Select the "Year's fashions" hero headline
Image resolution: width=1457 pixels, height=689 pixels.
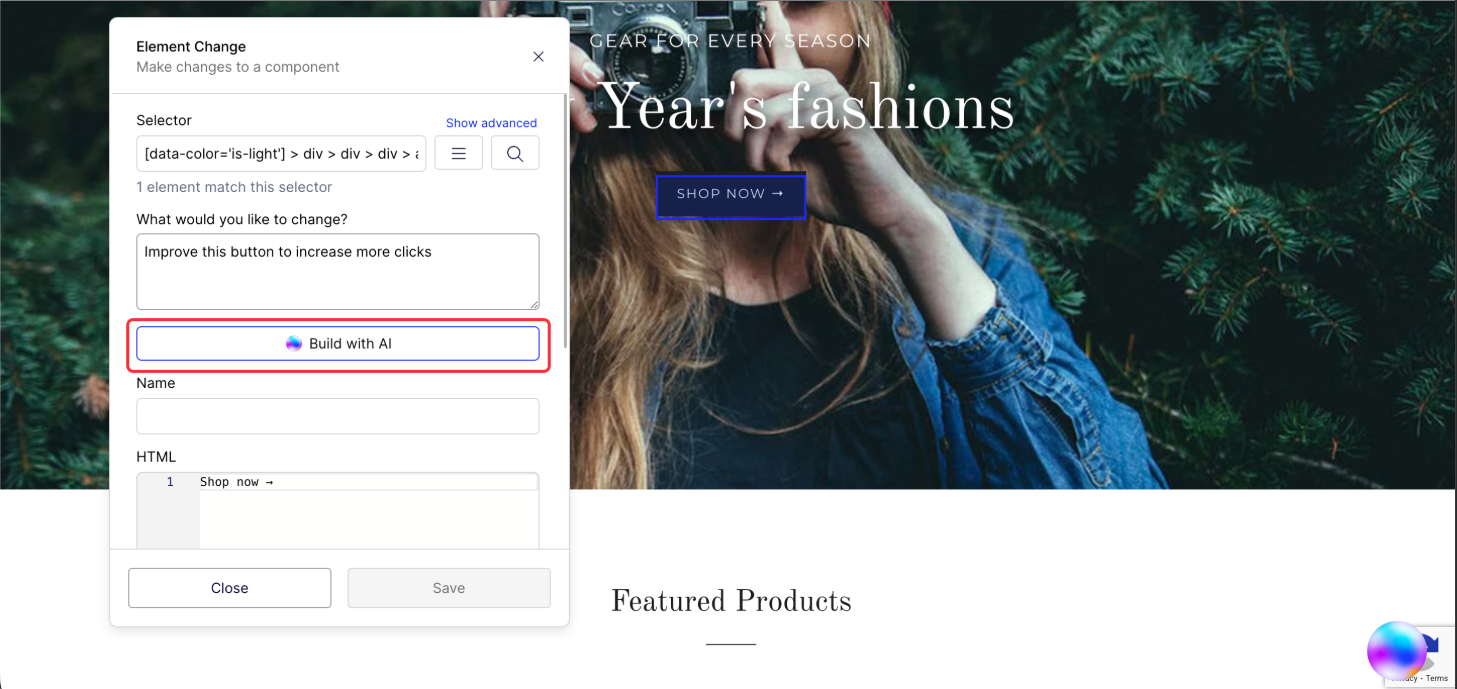tap(809, 108)
